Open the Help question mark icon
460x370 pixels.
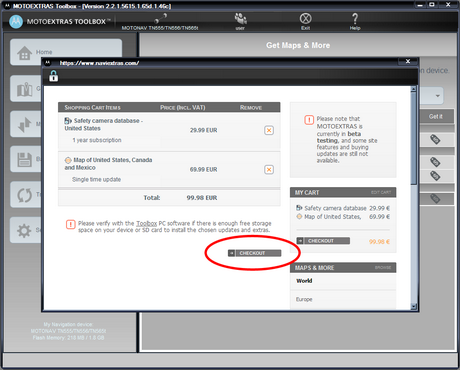pyautogui.click(x=355, y=19)
